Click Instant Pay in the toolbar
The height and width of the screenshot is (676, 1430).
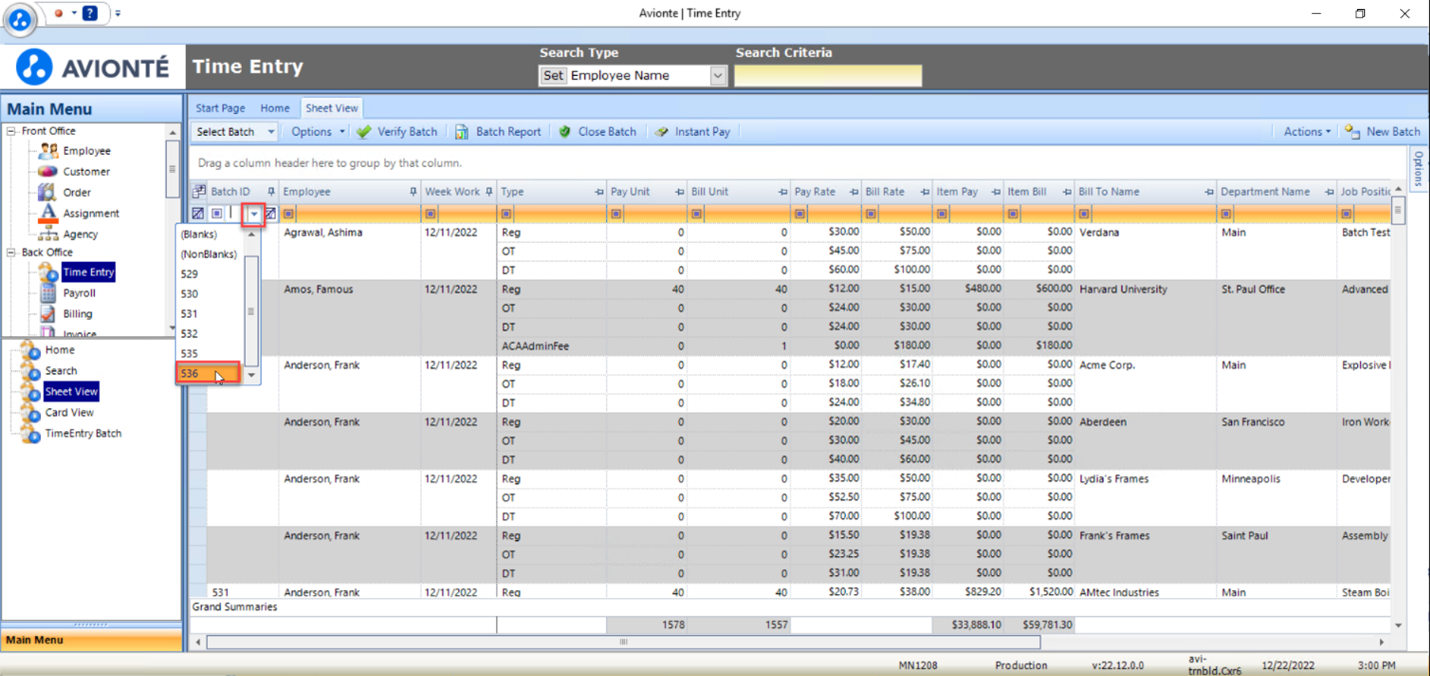click(692, 132)
